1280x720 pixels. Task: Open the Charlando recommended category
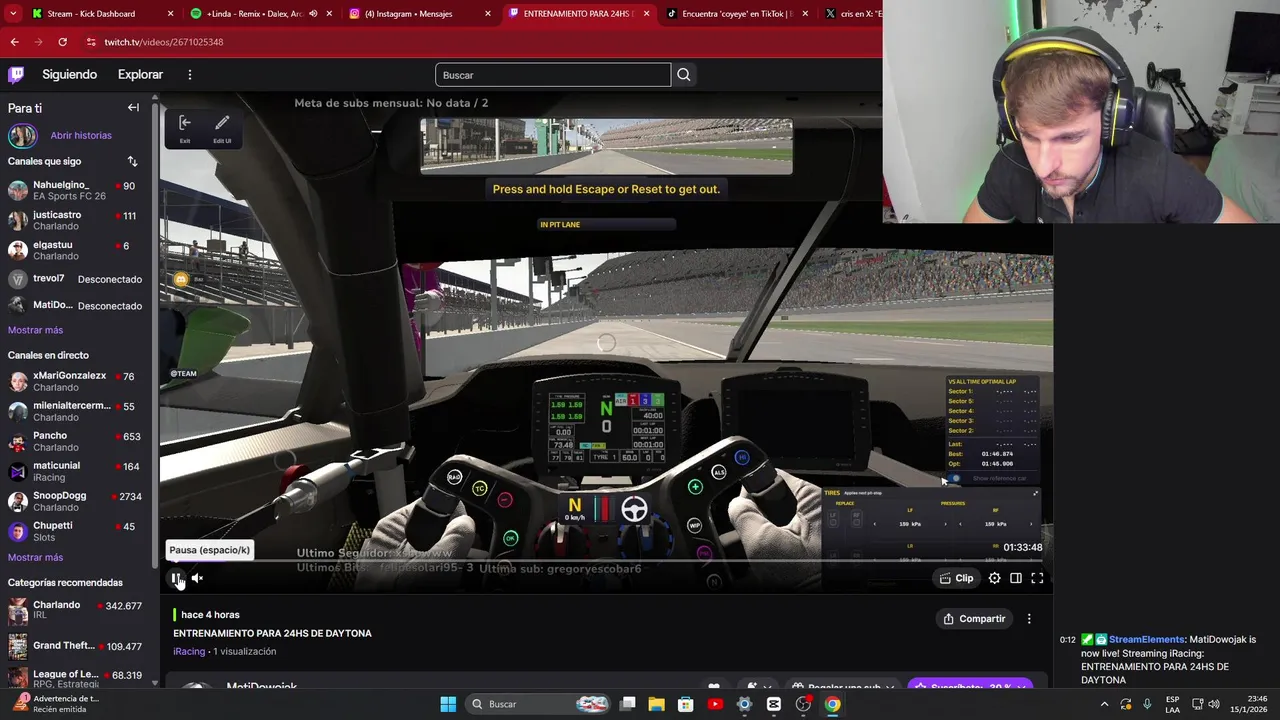click(x=78, y=610)
